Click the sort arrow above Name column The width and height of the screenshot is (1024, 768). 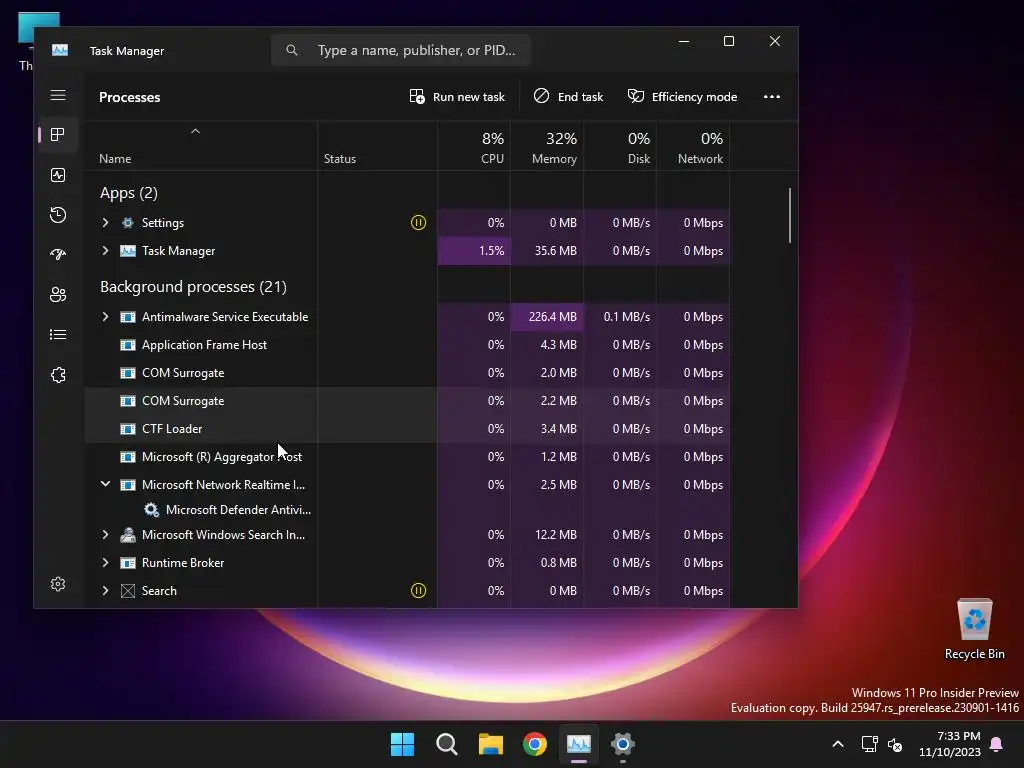point(195,131)
